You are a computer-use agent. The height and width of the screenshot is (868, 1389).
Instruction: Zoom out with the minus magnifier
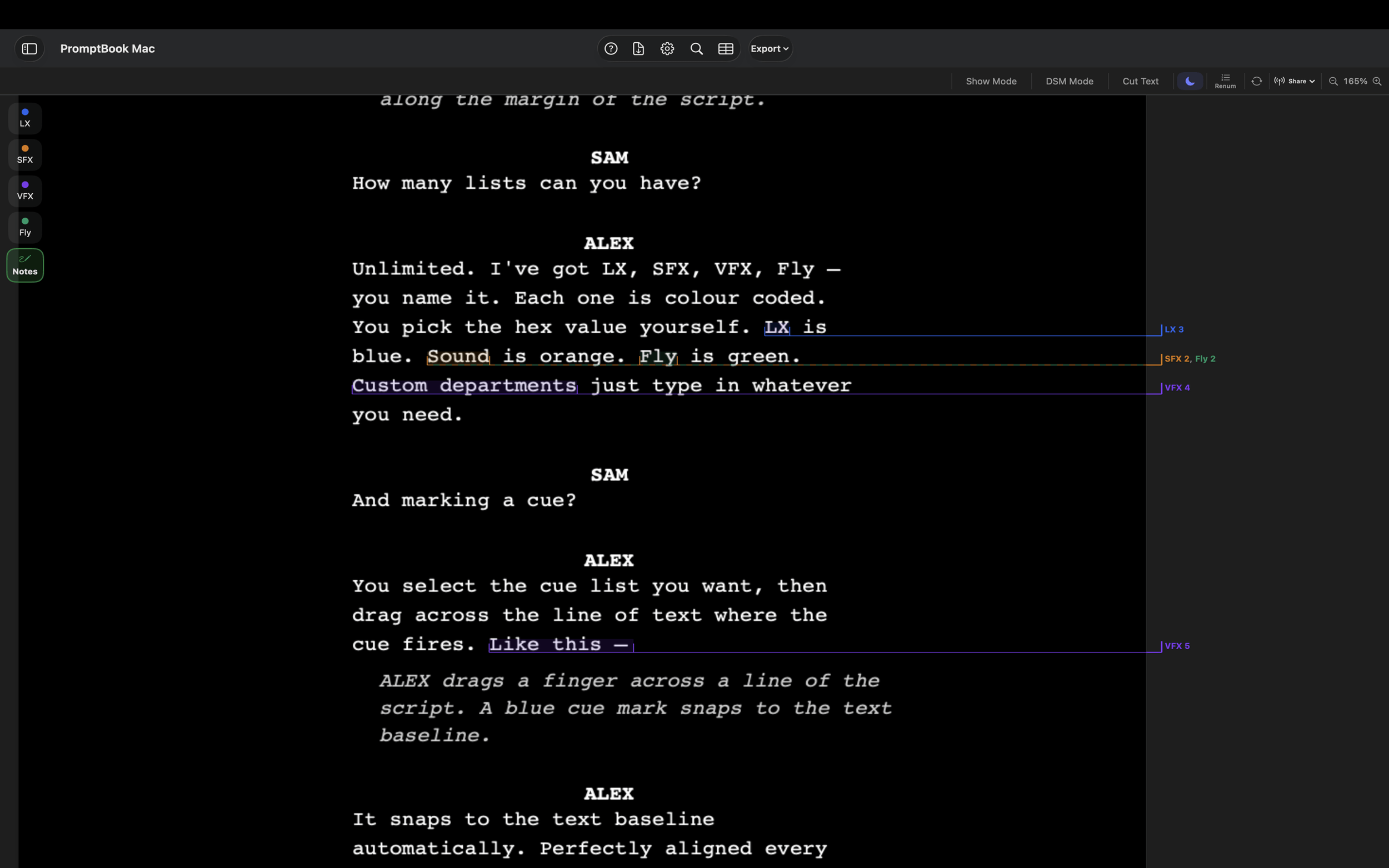click(x=1334, y=82)
